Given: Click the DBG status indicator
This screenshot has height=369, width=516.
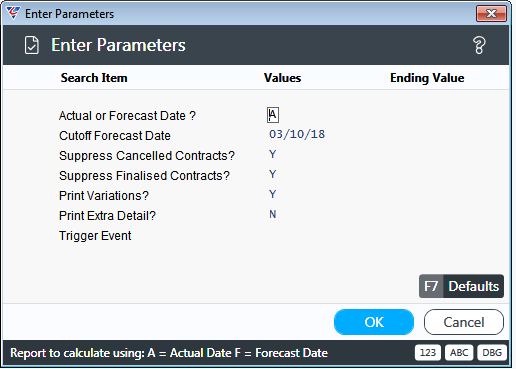Looking at the screenshot, I should [x=492, y=353].
